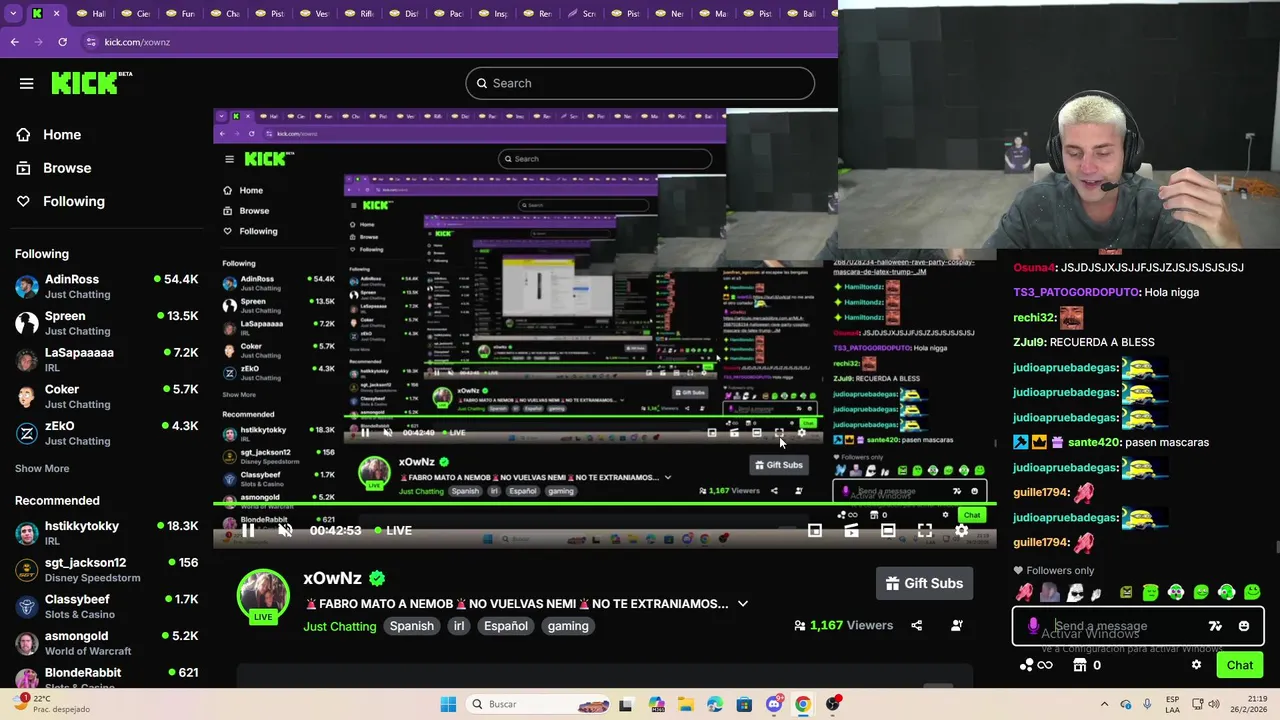Open asmongold recommended channel
The height and width of the screenshot is (720, 1280).
107,643
